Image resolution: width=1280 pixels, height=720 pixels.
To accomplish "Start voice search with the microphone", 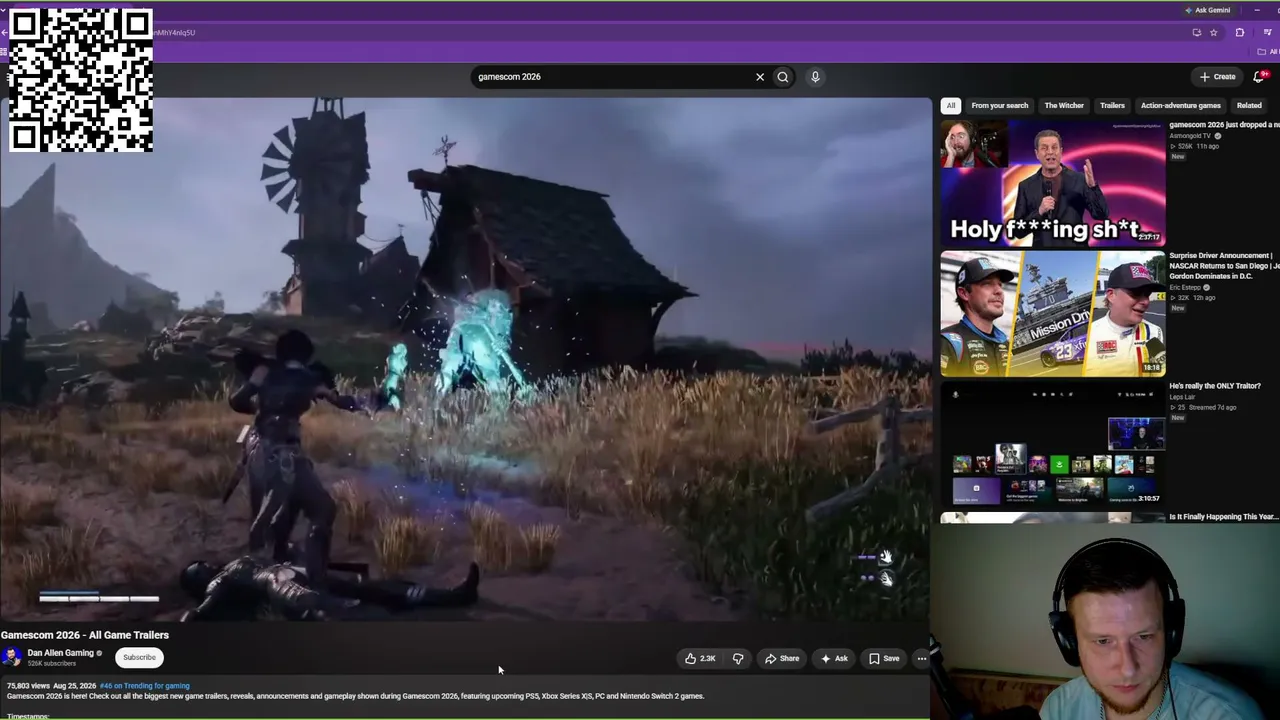I will click(x=815, y=77).
